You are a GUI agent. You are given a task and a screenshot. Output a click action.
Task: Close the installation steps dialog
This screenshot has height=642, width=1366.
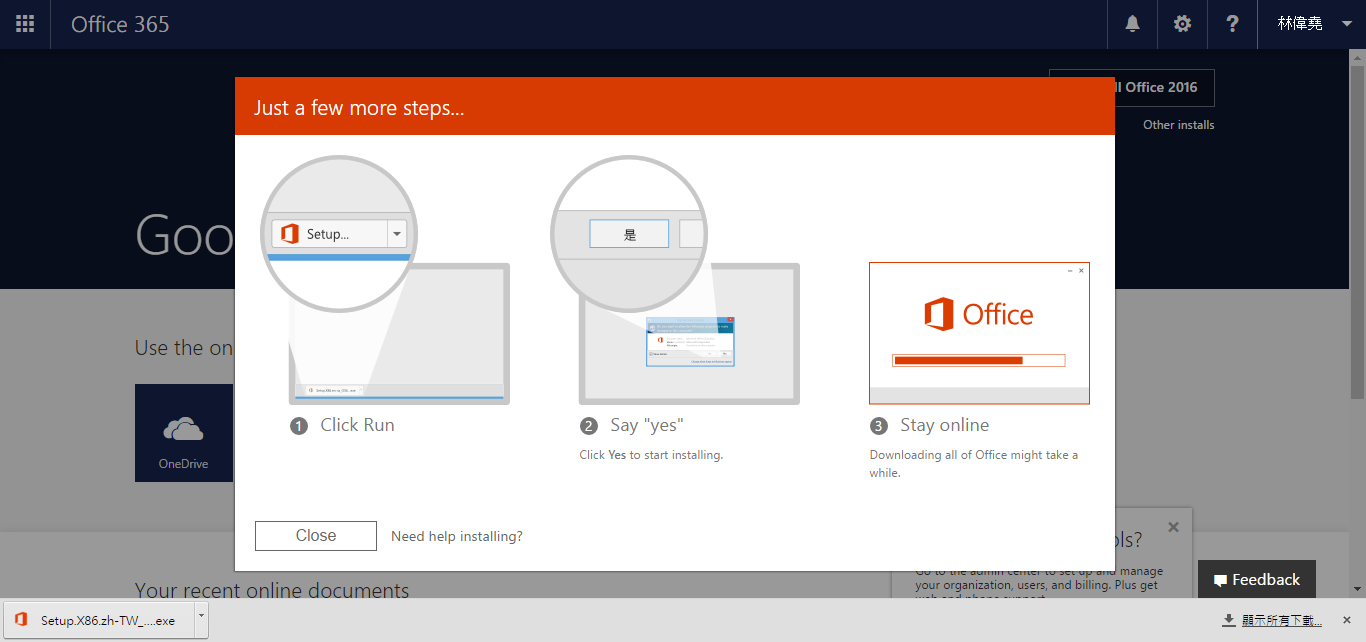coord(316,536)
